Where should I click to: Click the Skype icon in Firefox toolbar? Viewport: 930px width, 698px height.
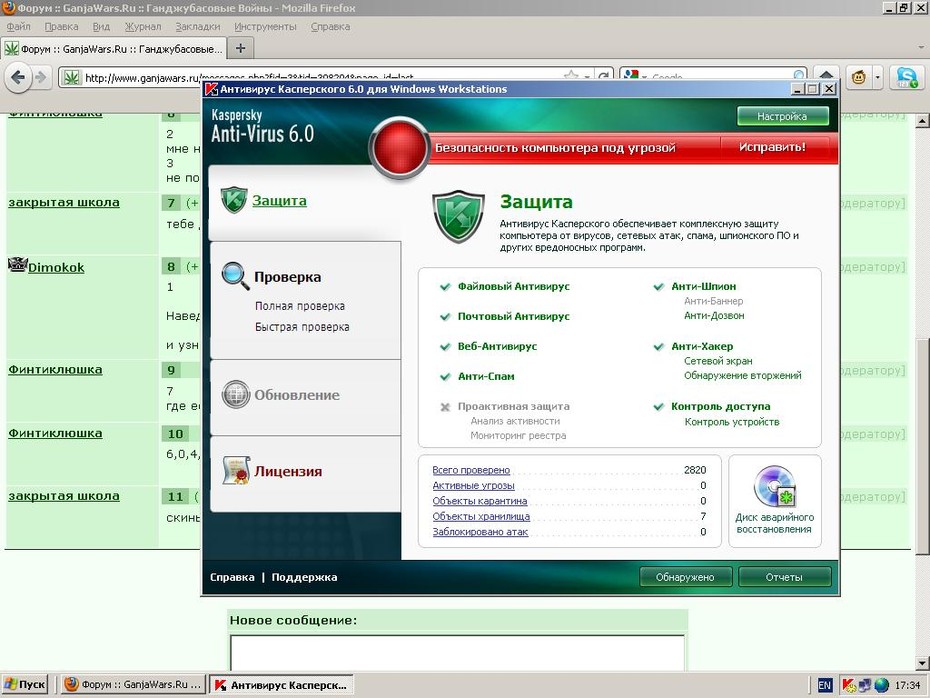tap(907, 77)
